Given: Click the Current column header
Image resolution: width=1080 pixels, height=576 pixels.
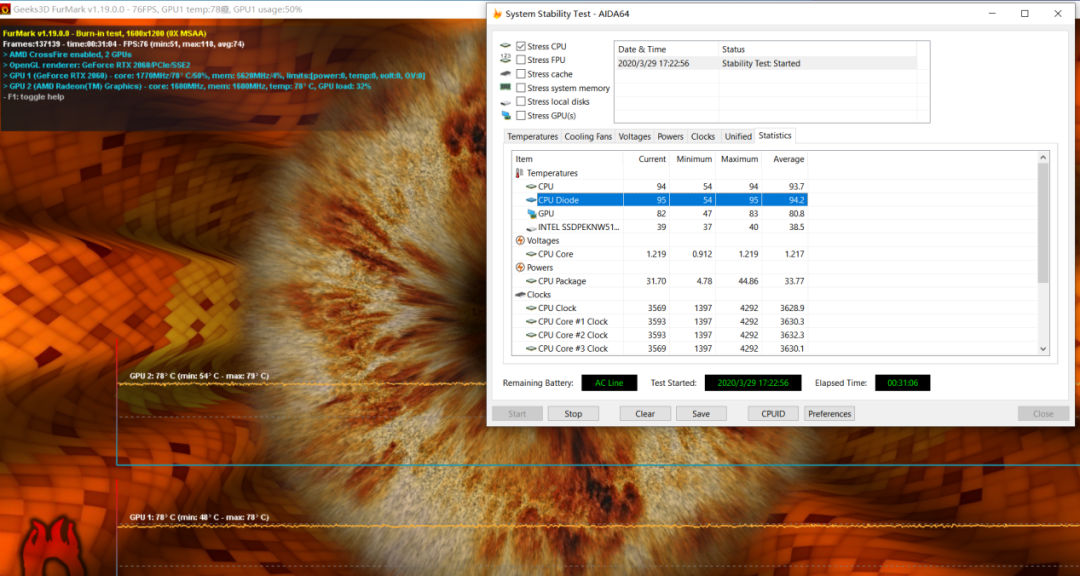Looking at the screenshot, I should point(646,159).
